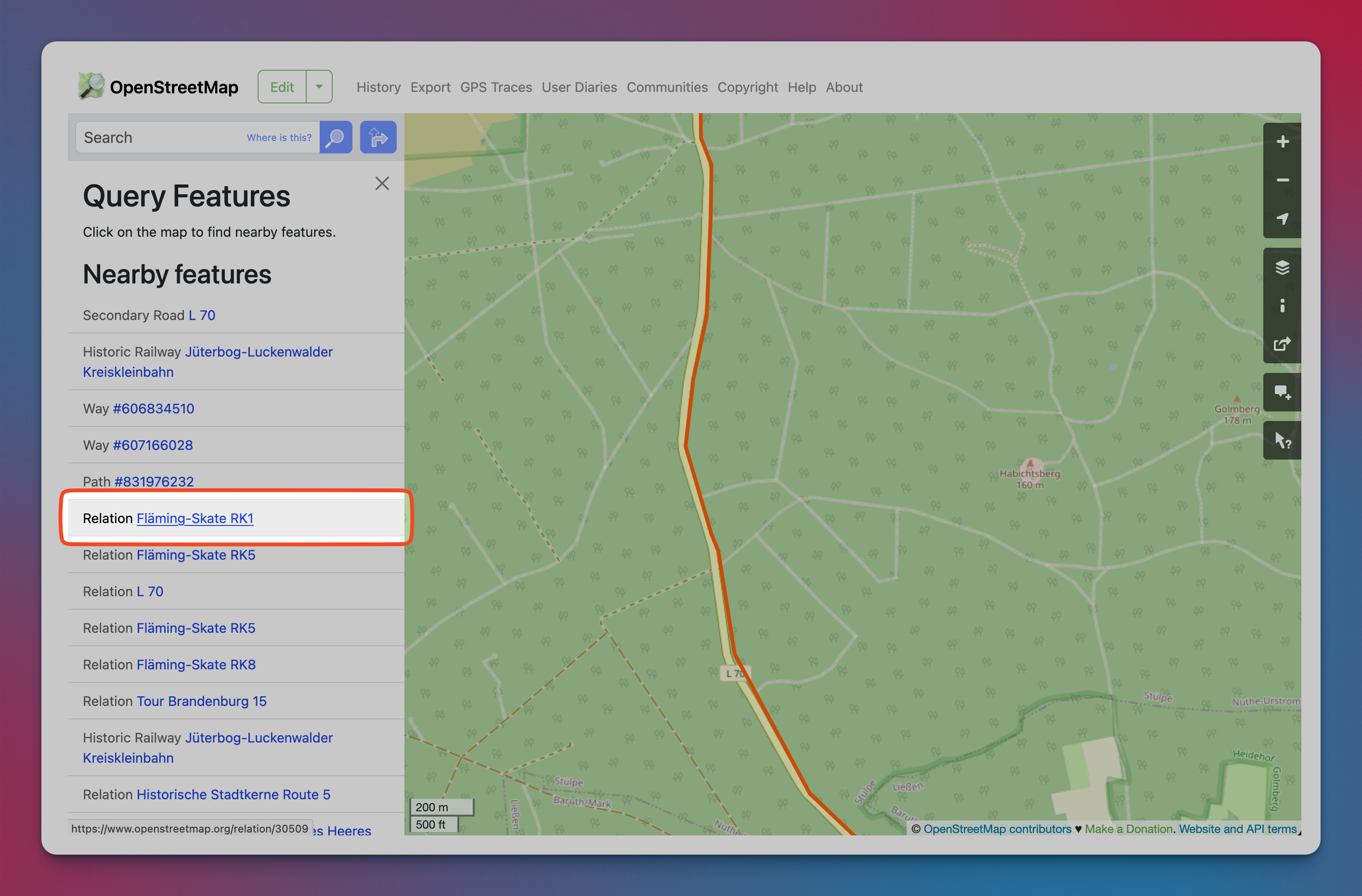Open the Share panel icon
1362x896 pixels.
tap(1282, 344)
